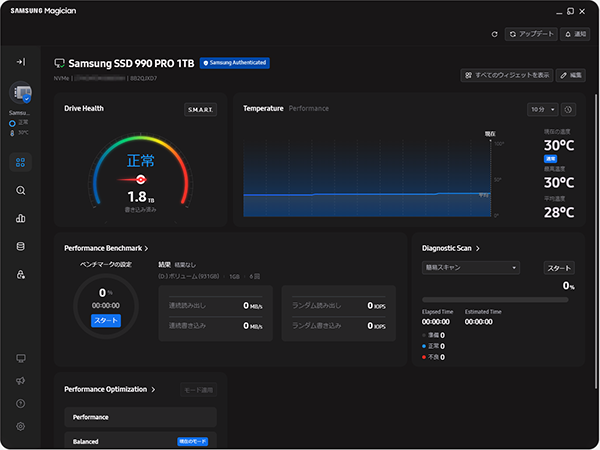This screenshot has height=450, width=600.
Task: Open the 簡易スキャン scan type dropdown
Action: click(x=471, y=267)
